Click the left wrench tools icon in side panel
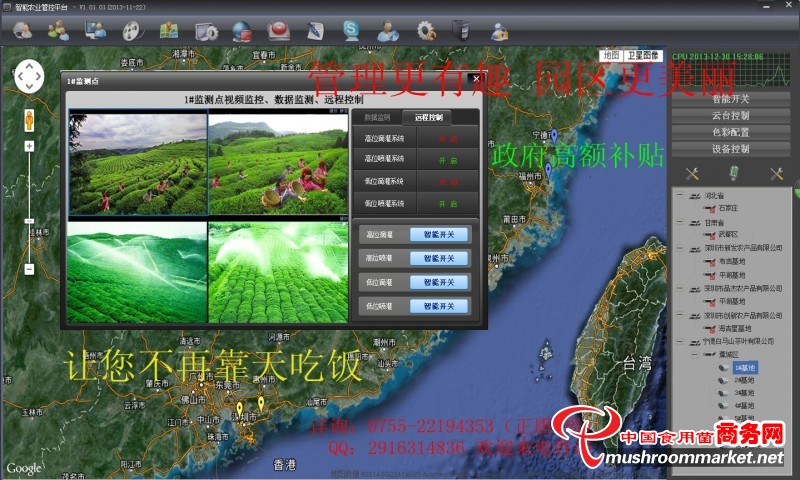Viewport: 800px width, 480px height. (692, 174)
